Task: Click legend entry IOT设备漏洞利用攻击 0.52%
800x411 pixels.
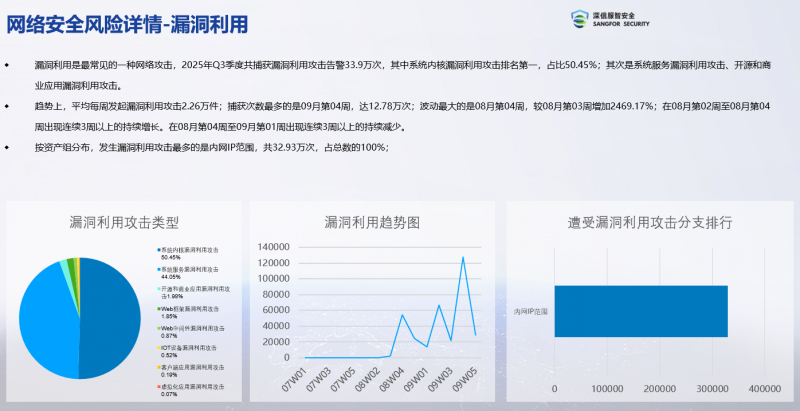Action: (x=187, y=351)
